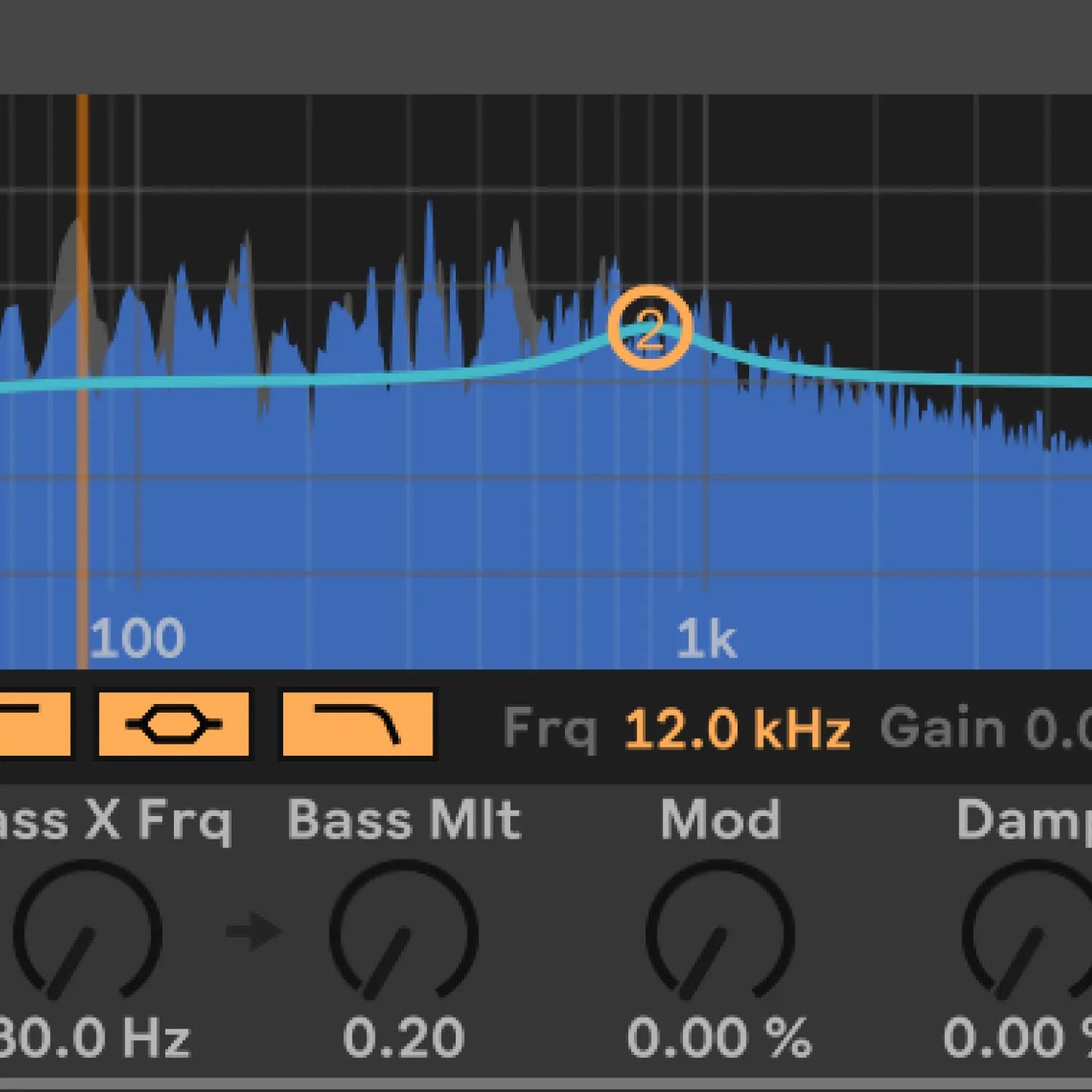Click the Mod knob
This screenshot has width=1092, height=1092.
[719, 932]
